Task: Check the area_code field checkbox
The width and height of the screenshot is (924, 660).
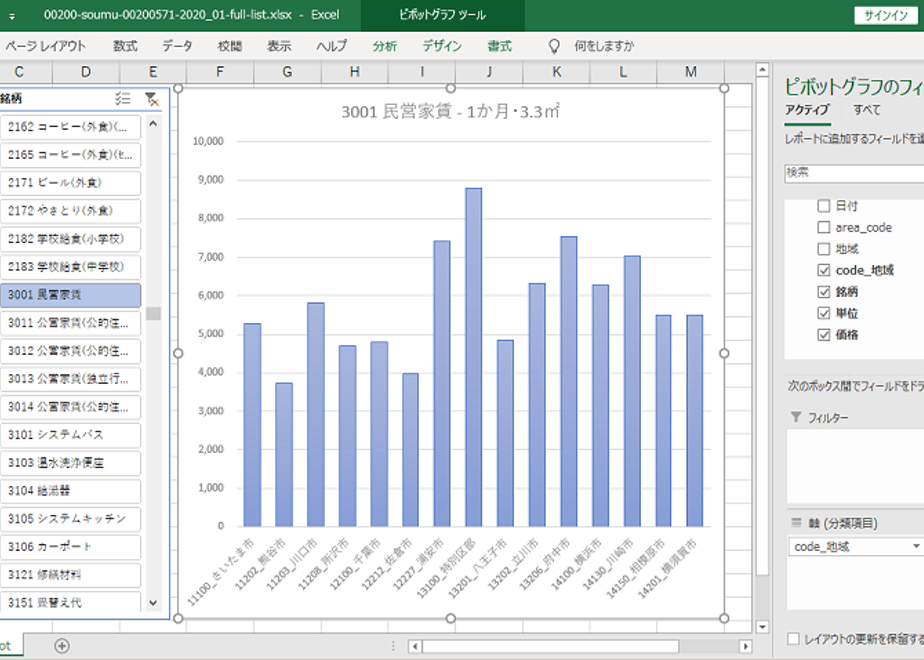Action: click(824, 227)
